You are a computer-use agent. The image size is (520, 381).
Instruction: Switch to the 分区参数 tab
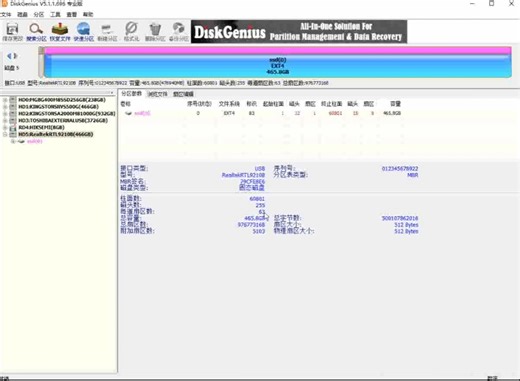132,94
